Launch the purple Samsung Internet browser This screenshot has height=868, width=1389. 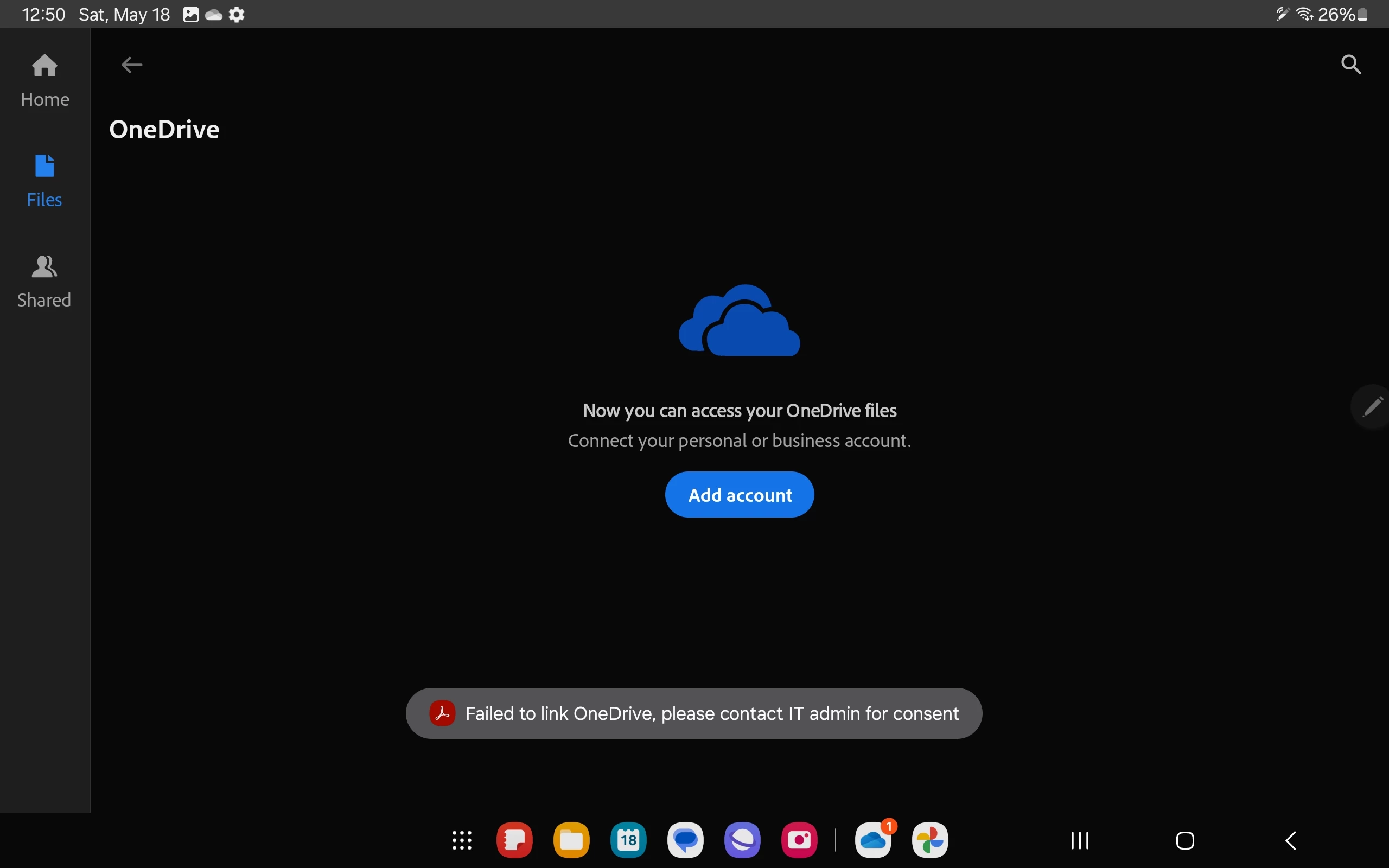tap(742, 840)
